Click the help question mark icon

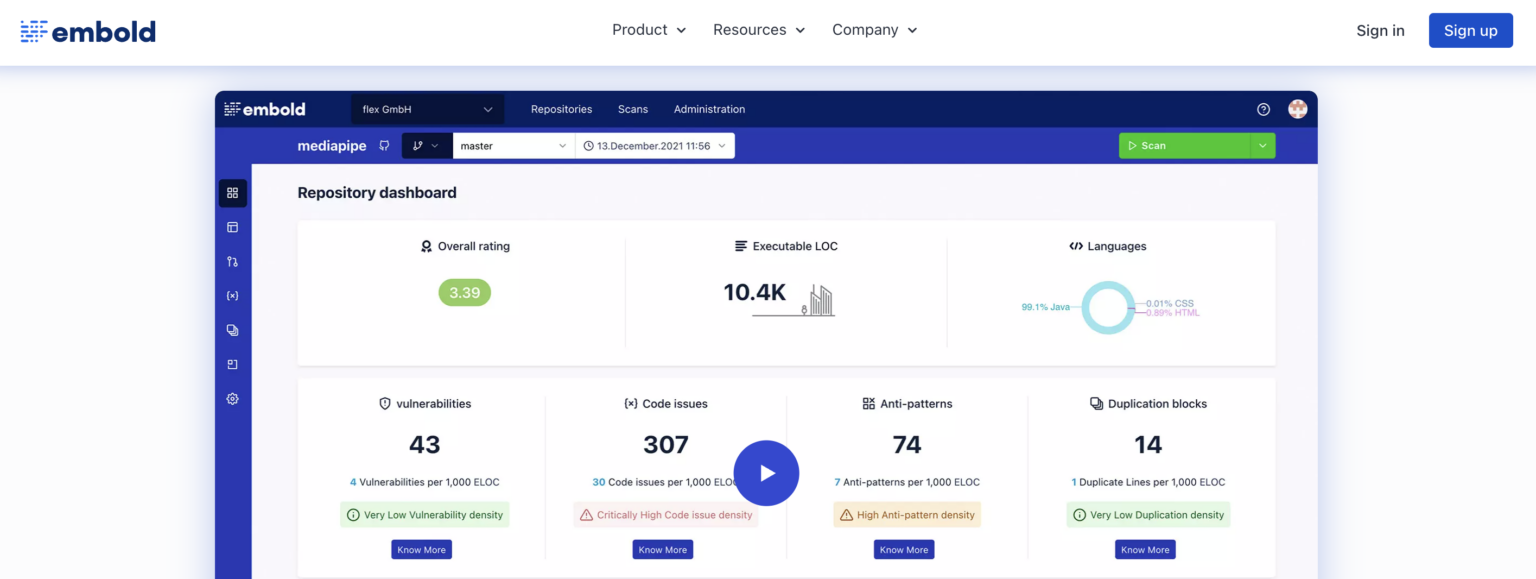pyautogui.click(x=1263, y=110)
